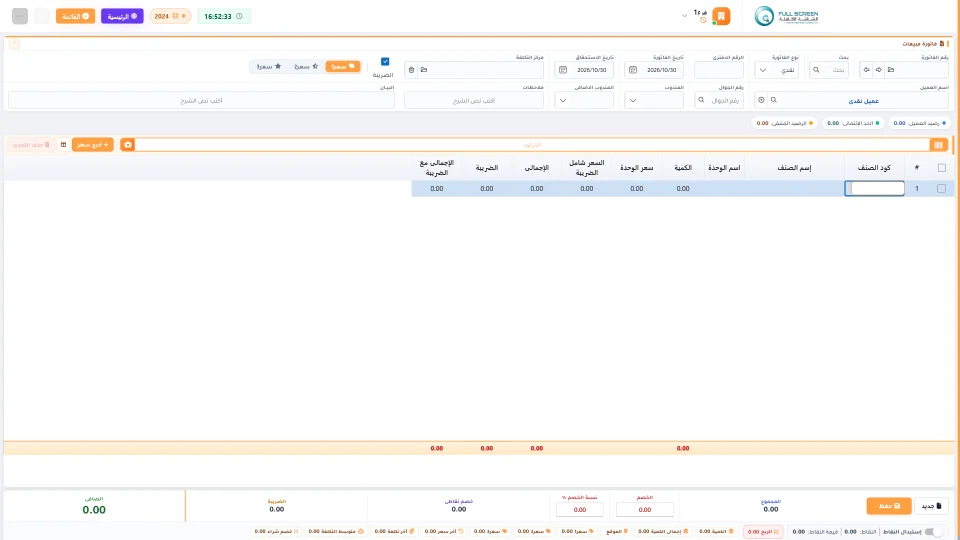Open the المندوب الاضافي additional representative dropdown

point(584,100)
